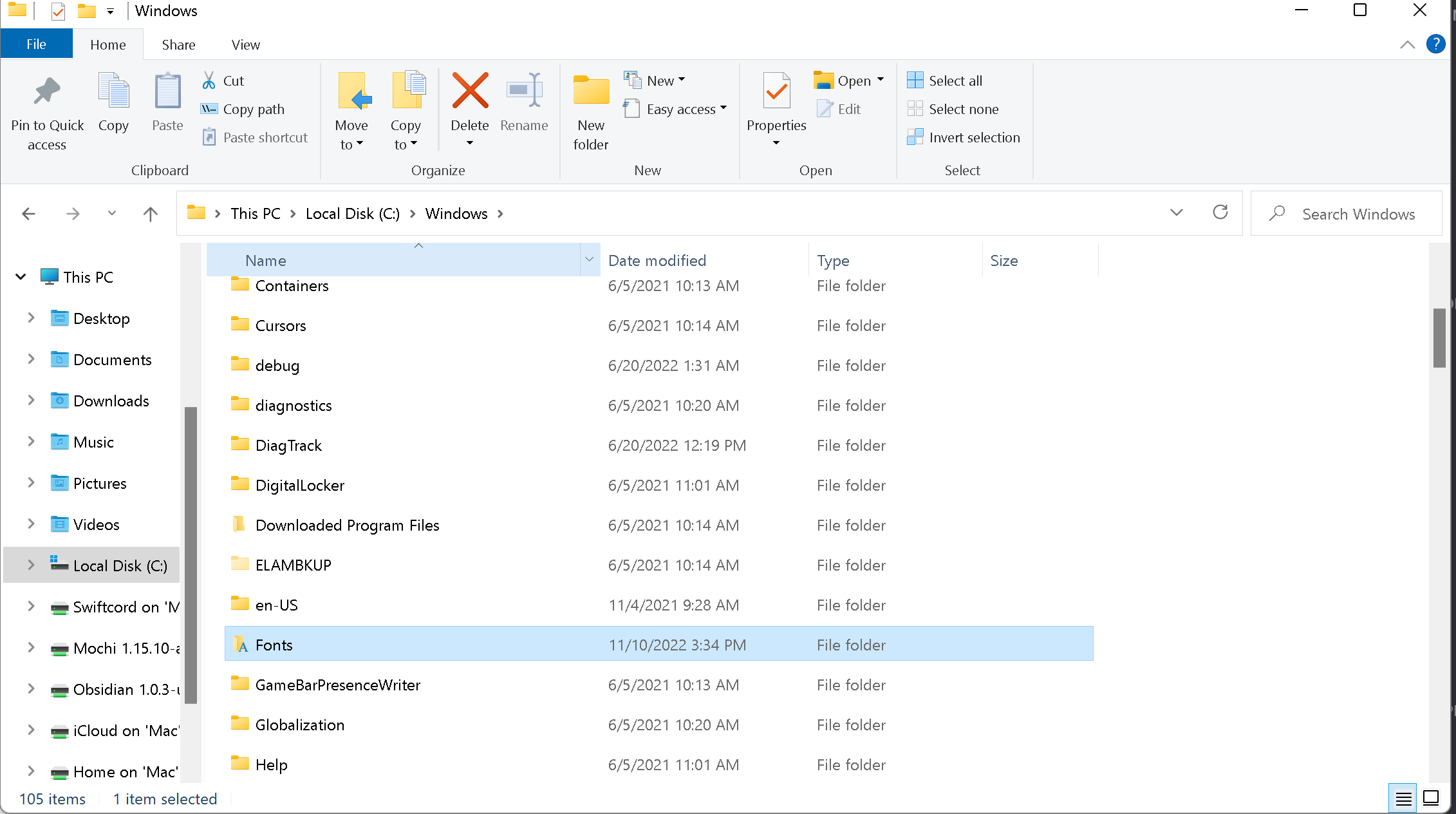Viewport: 1456px width, 814px height.
Task: Open the View ribbon tab
Action: pos(245,44)
